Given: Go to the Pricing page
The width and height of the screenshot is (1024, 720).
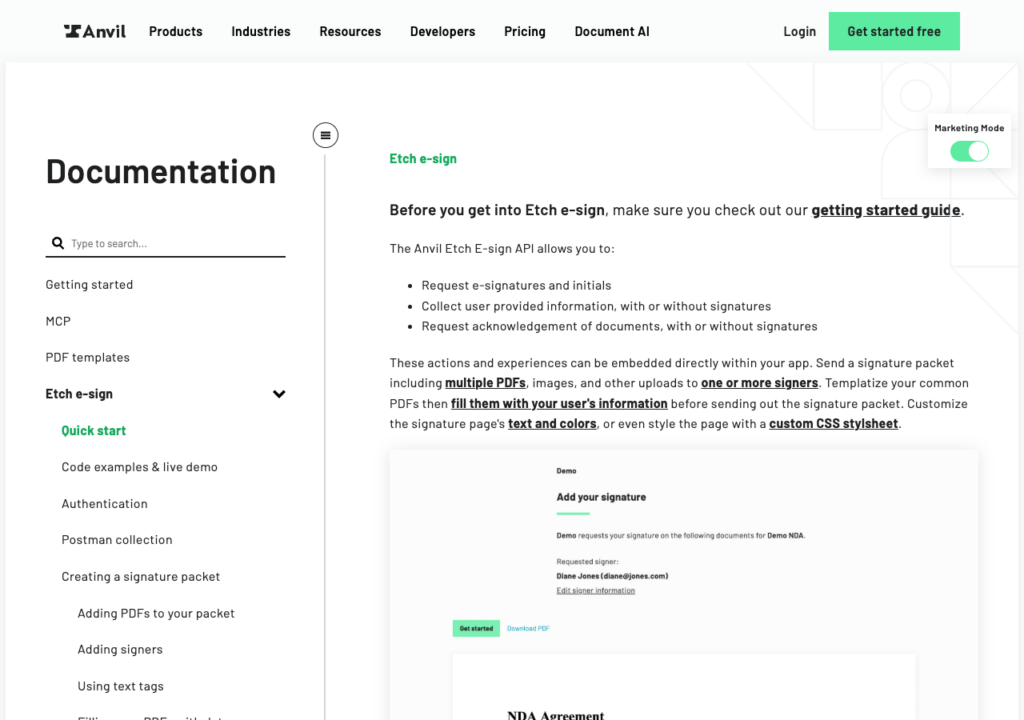Looking at the screenshot, I should pos(524,31).
